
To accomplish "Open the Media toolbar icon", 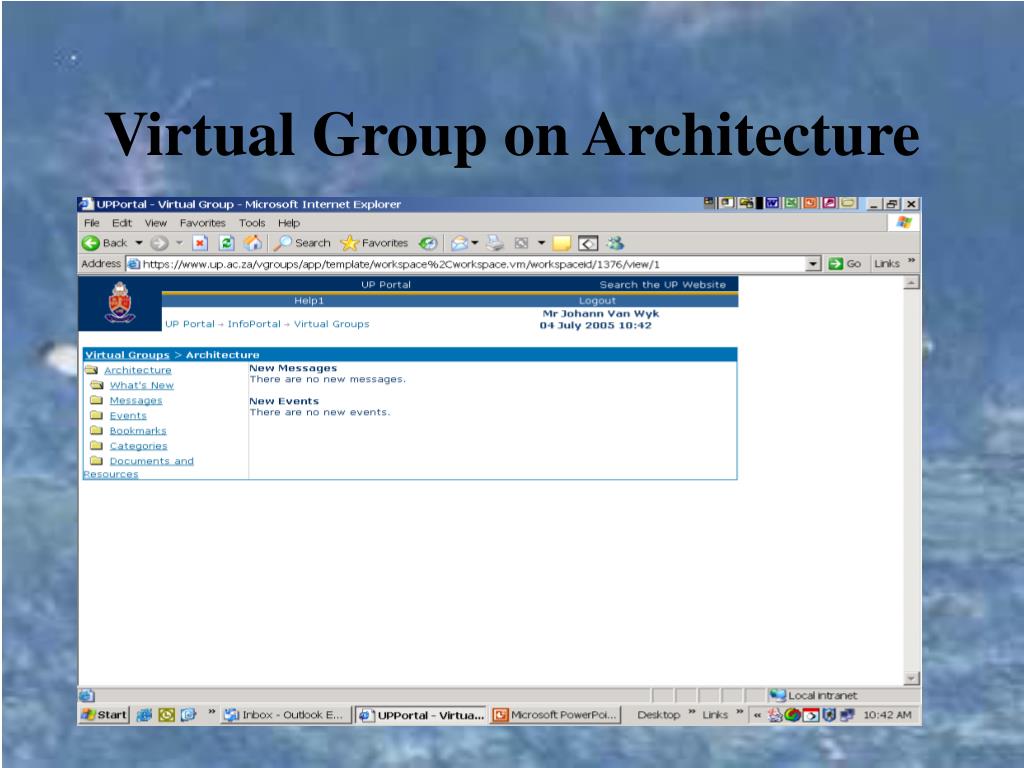I will tap(428, 243).
